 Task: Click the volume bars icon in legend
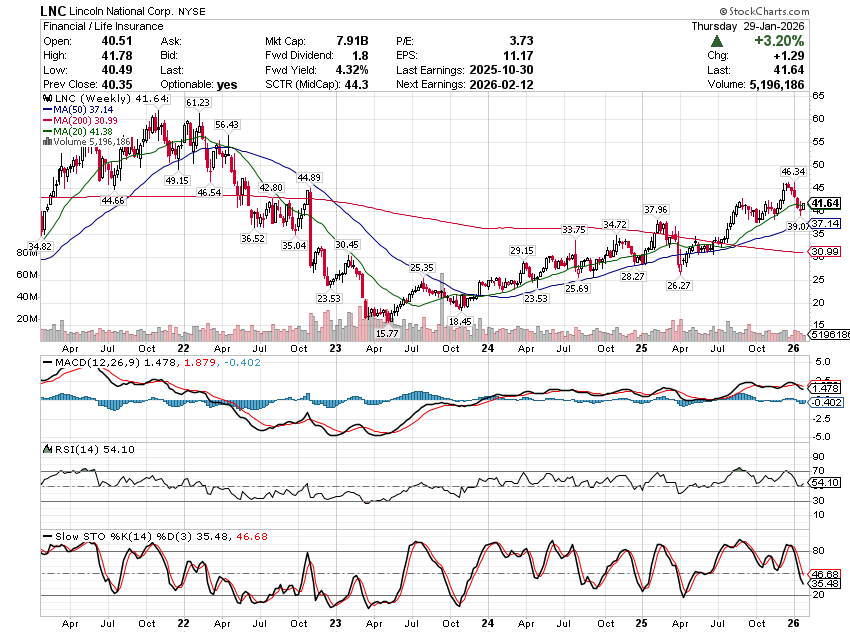tap(45, 142)
